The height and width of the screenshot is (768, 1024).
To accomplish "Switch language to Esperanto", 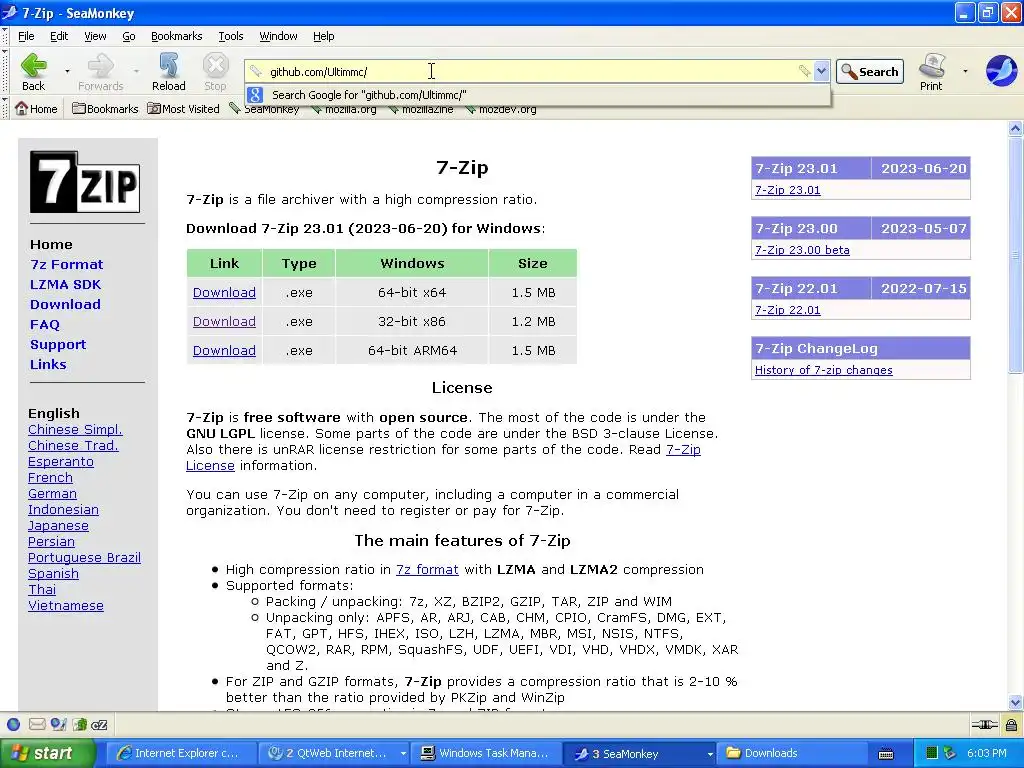I will pyautogui.click(x=61, y=462).
